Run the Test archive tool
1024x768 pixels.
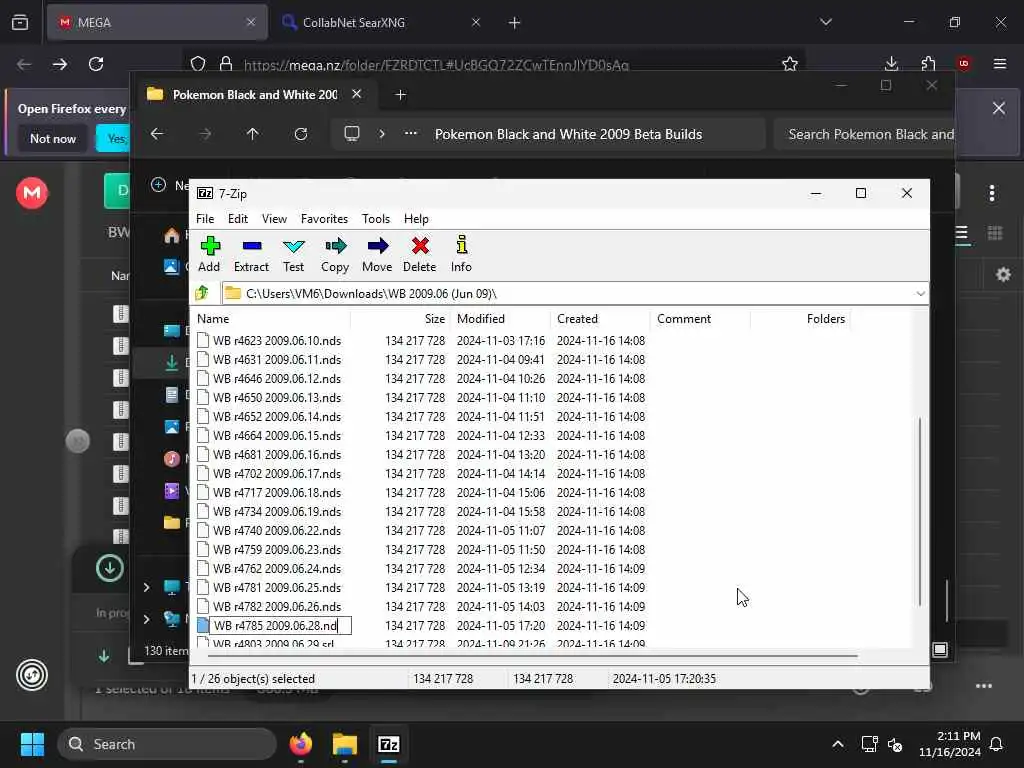click(x=293, y=253)
